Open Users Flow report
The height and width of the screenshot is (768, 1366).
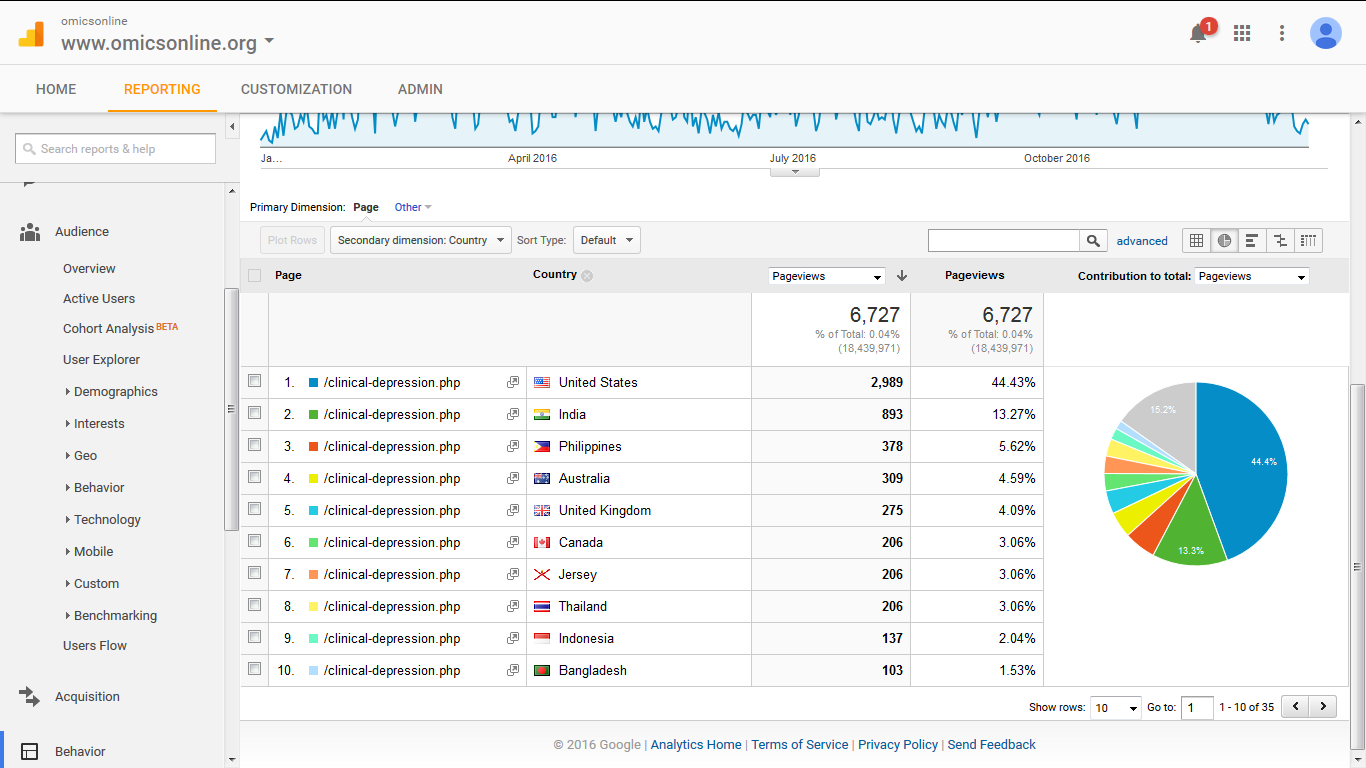point(95,646)
